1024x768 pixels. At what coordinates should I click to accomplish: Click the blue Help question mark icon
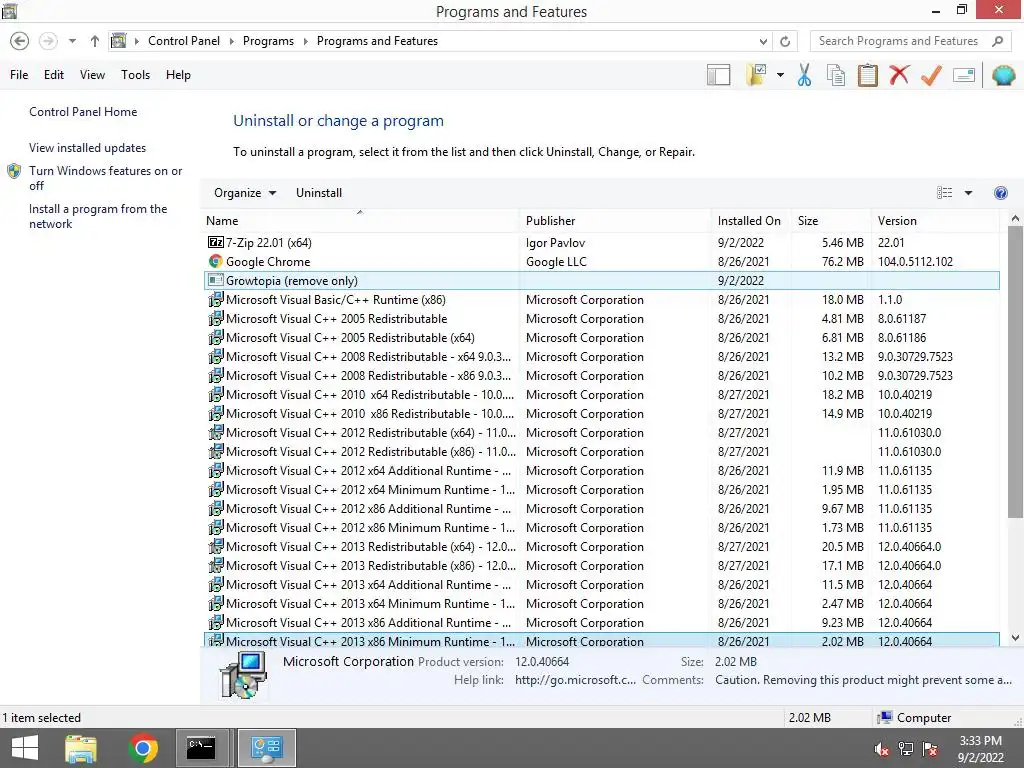1000,193
